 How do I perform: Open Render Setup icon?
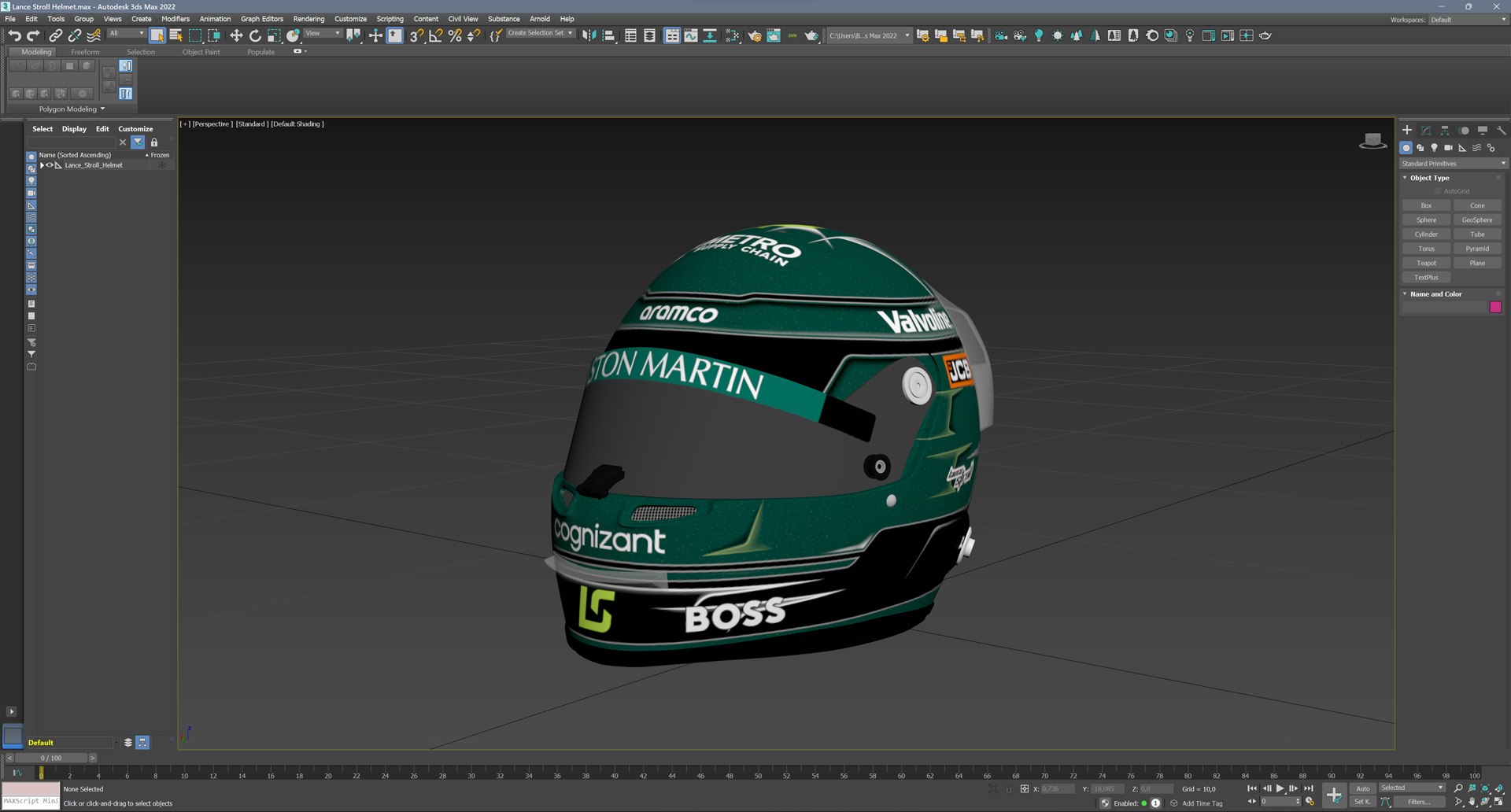pos(755,35)
